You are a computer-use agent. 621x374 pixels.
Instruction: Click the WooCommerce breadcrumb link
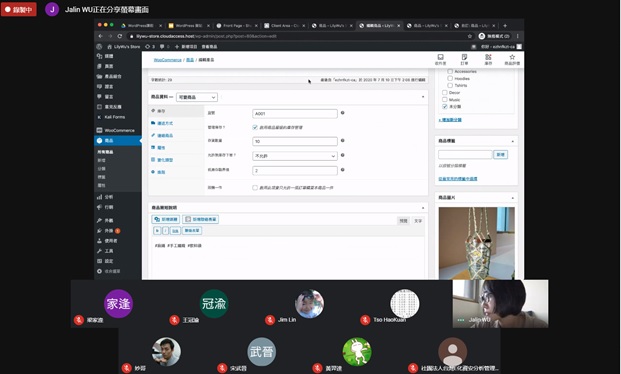[x=168, y=60]
